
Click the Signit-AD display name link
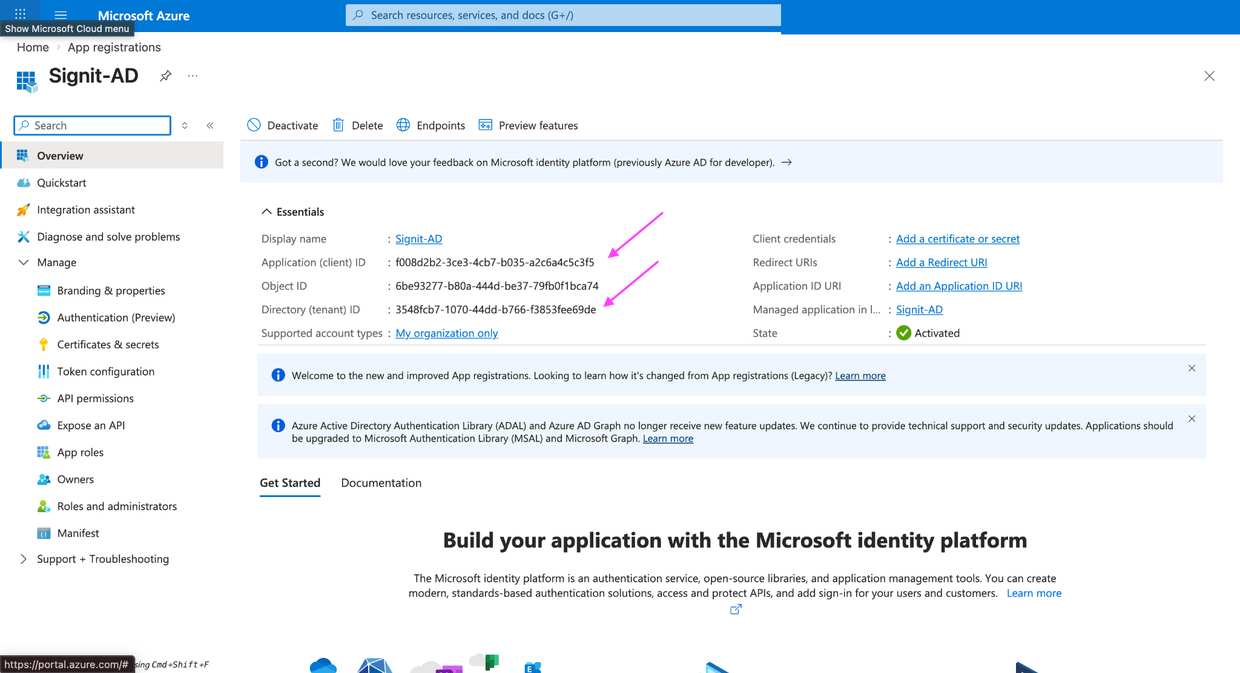coord(419,239)
